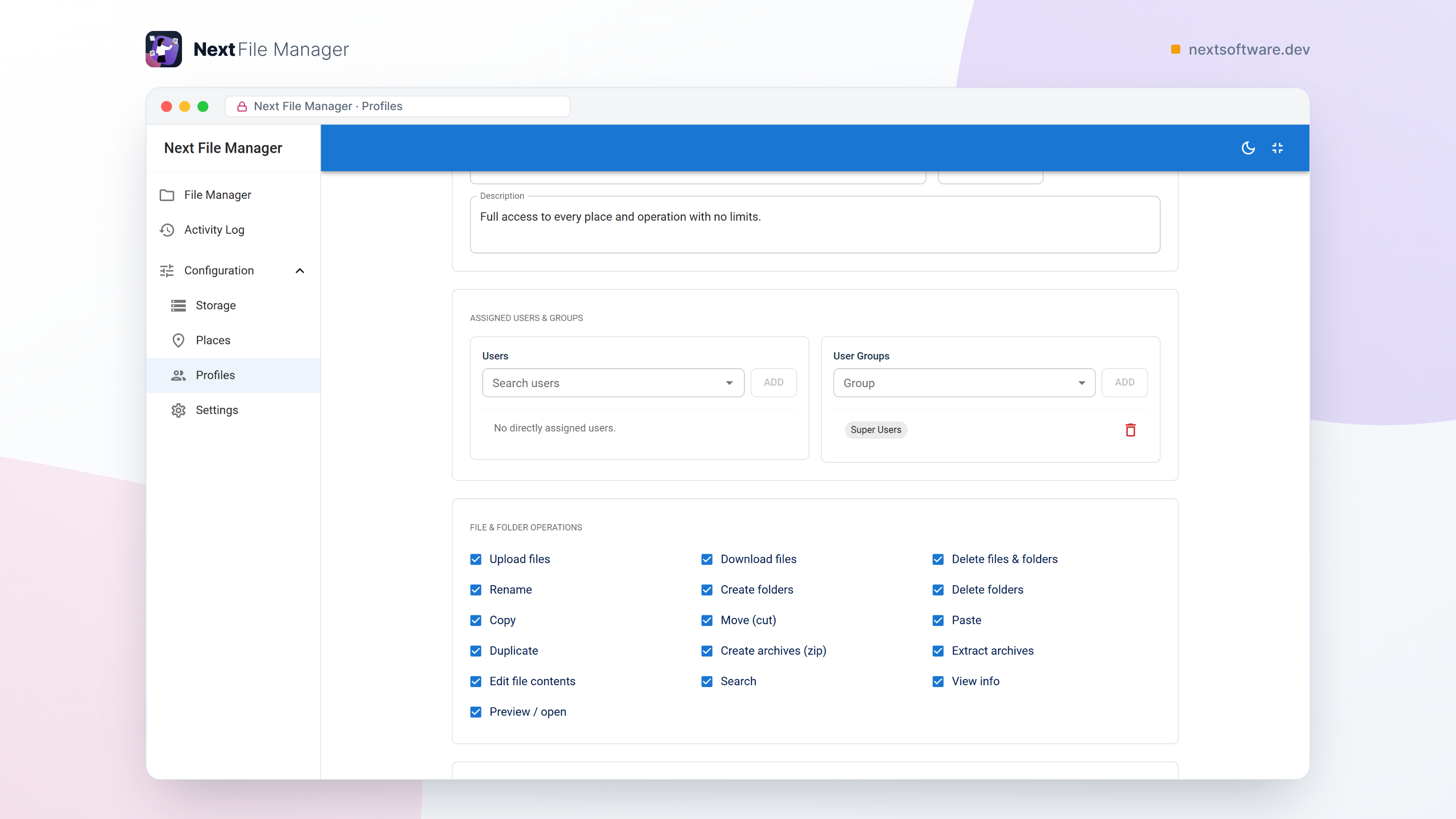Open the Group dropdown arrow

click(x=1082, y=383)
